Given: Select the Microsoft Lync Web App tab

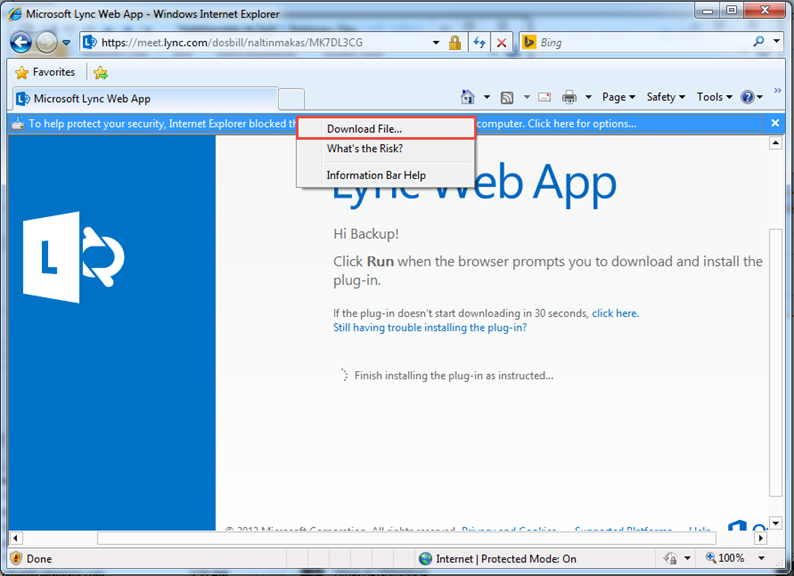Looking at the screenshot, I should click(144, 99).
